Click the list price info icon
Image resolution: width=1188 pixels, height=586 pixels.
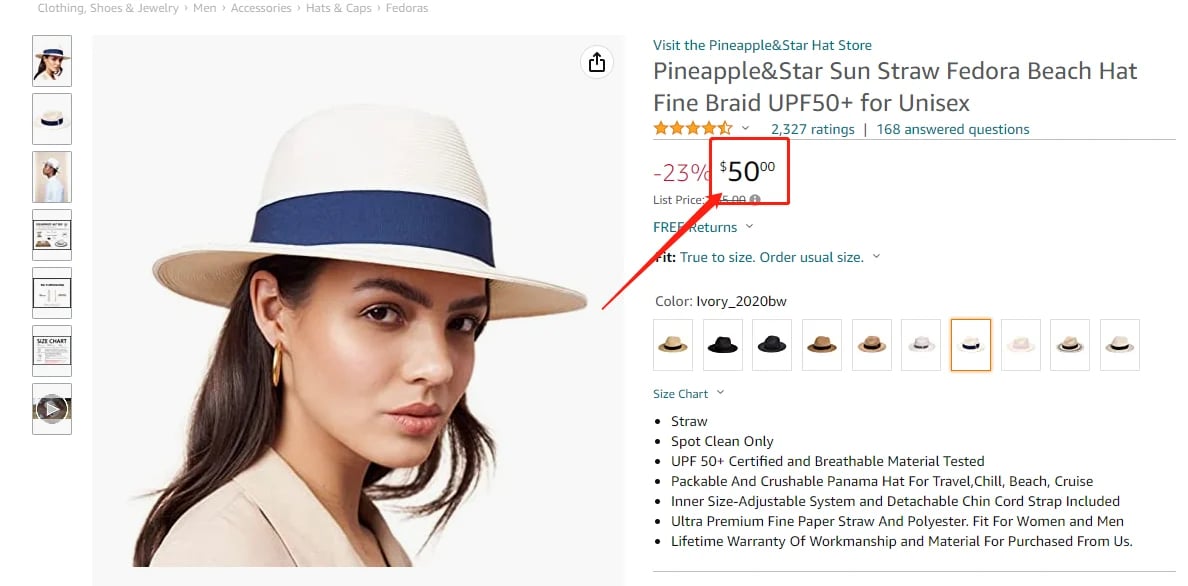(x=755, y=200)
